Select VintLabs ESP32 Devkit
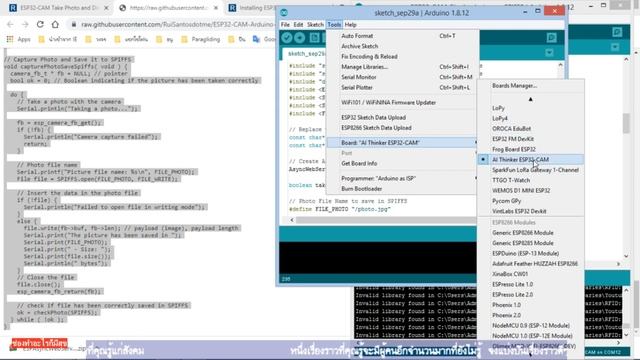The height and width of the screenshot is (360, 640). click(531, 211)
